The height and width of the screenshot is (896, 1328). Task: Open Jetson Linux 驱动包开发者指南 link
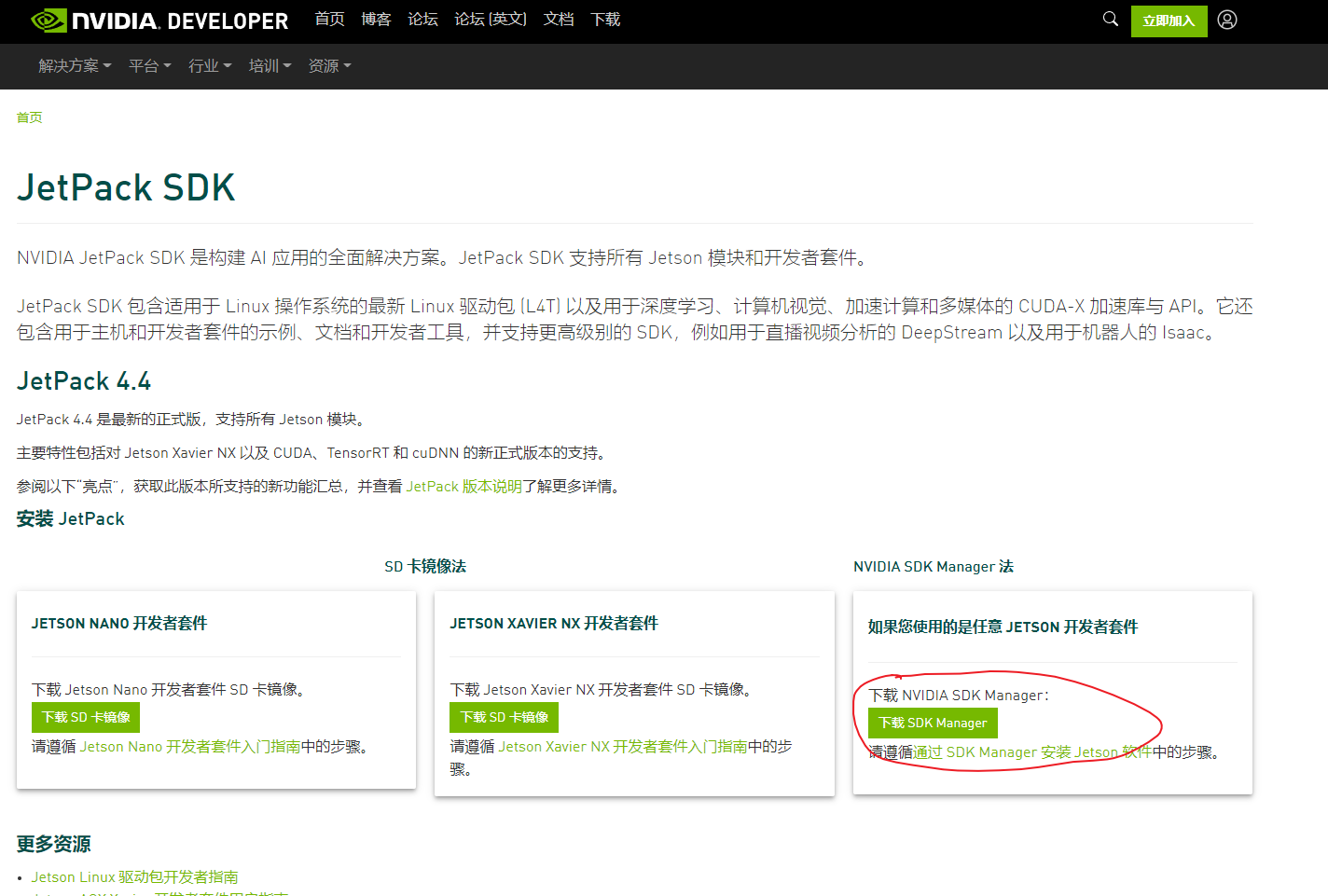tap(134, 877)
